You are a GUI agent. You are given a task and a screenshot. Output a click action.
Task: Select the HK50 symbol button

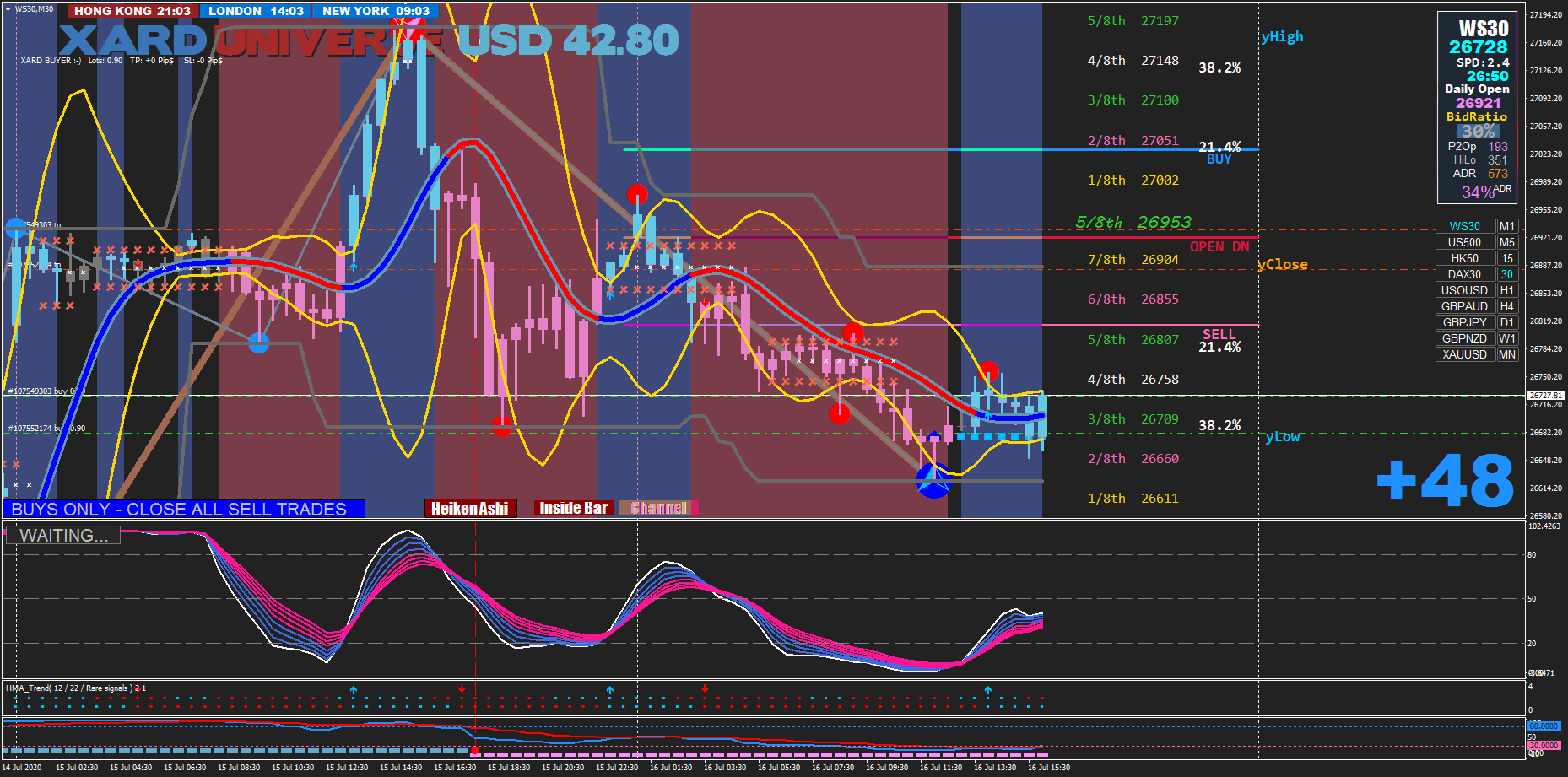(1465, 258)
